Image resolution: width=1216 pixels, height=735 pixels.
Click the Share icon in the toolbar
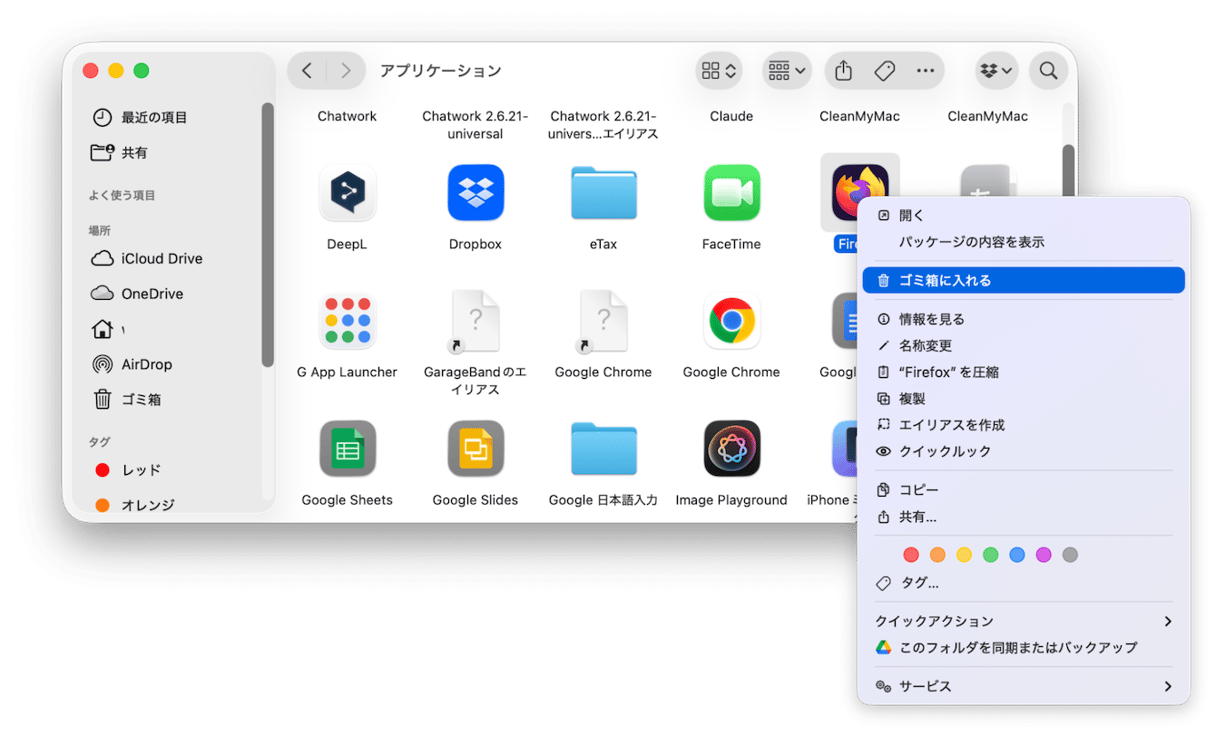point(842,70)
